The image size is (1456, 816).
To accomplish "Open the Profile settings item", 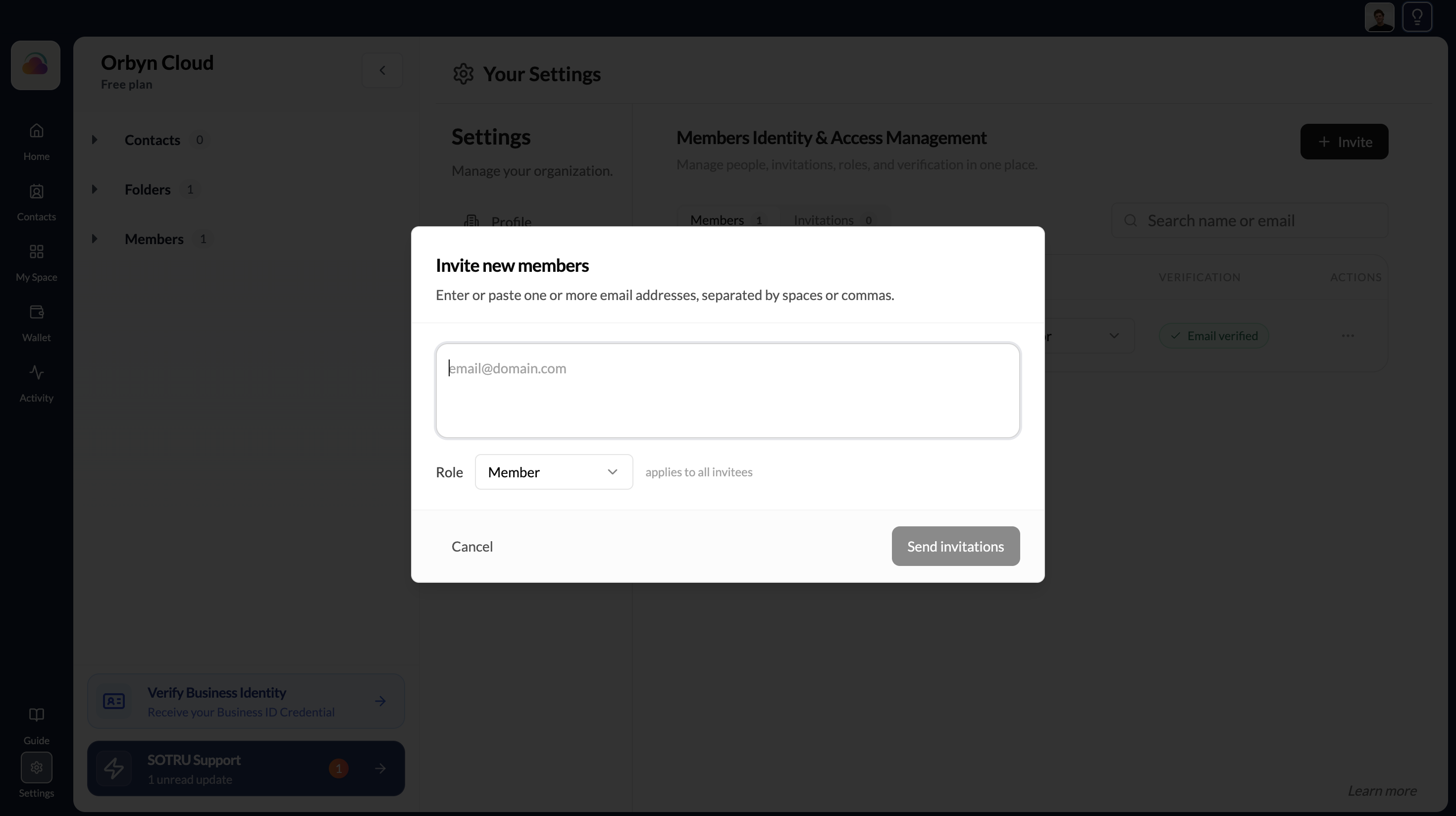I will (x=511, y=221).
